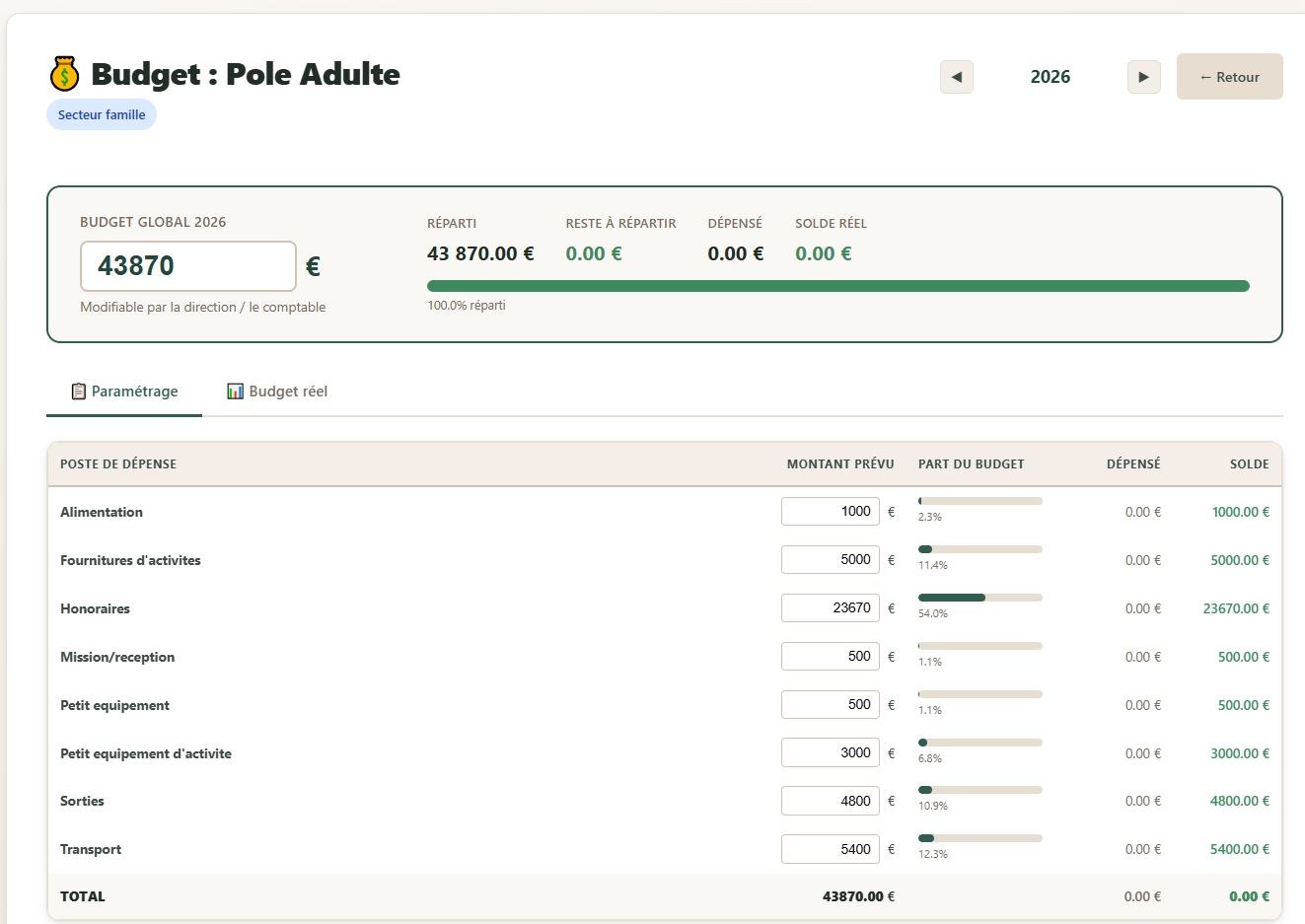Edit the Budget Global 2026 amount field
Viewport: 1305px width, 924px height.
pyautogui.click(x=187, y=266)
